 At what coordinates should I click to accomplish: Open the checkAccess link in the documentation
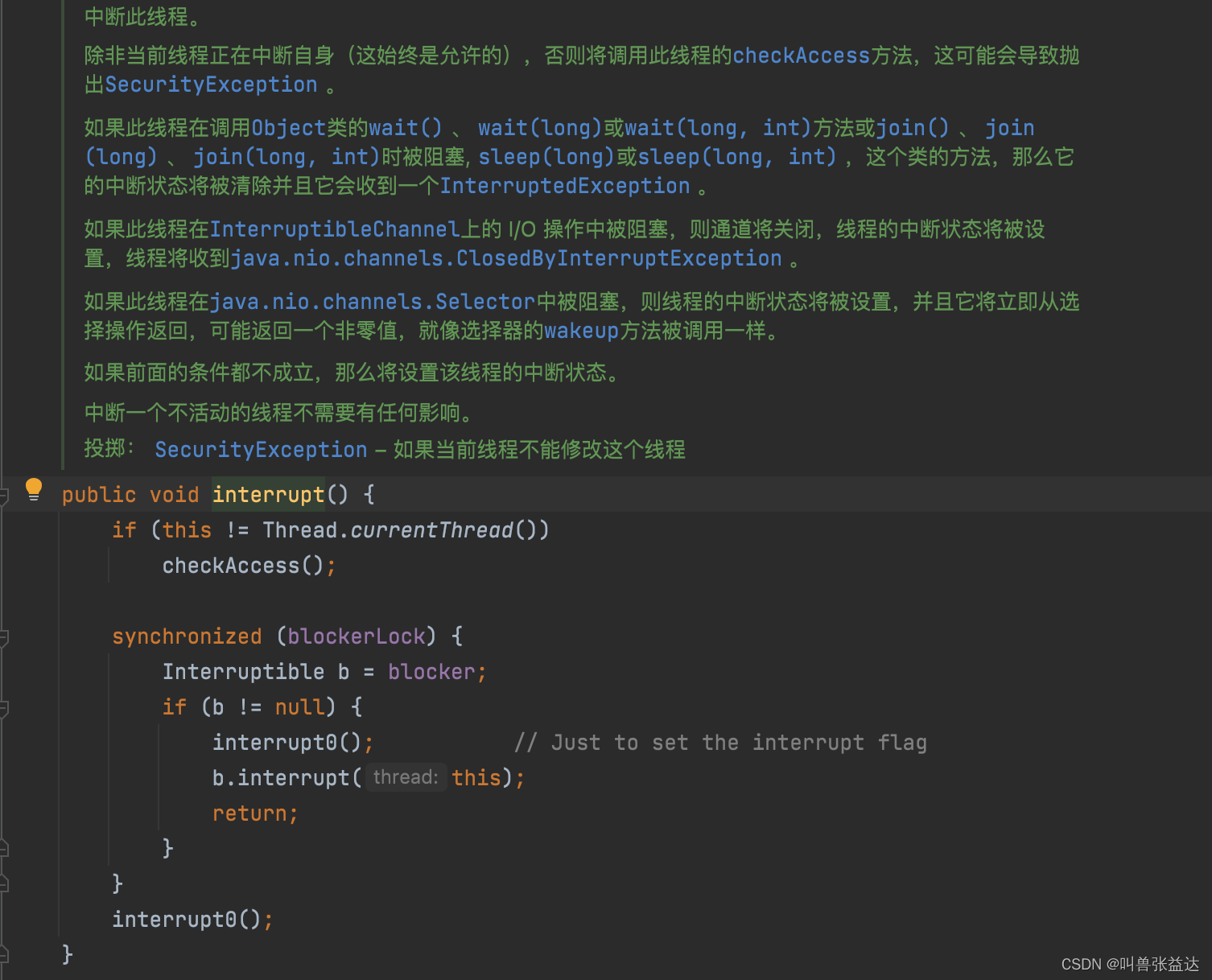pos(802,56)
